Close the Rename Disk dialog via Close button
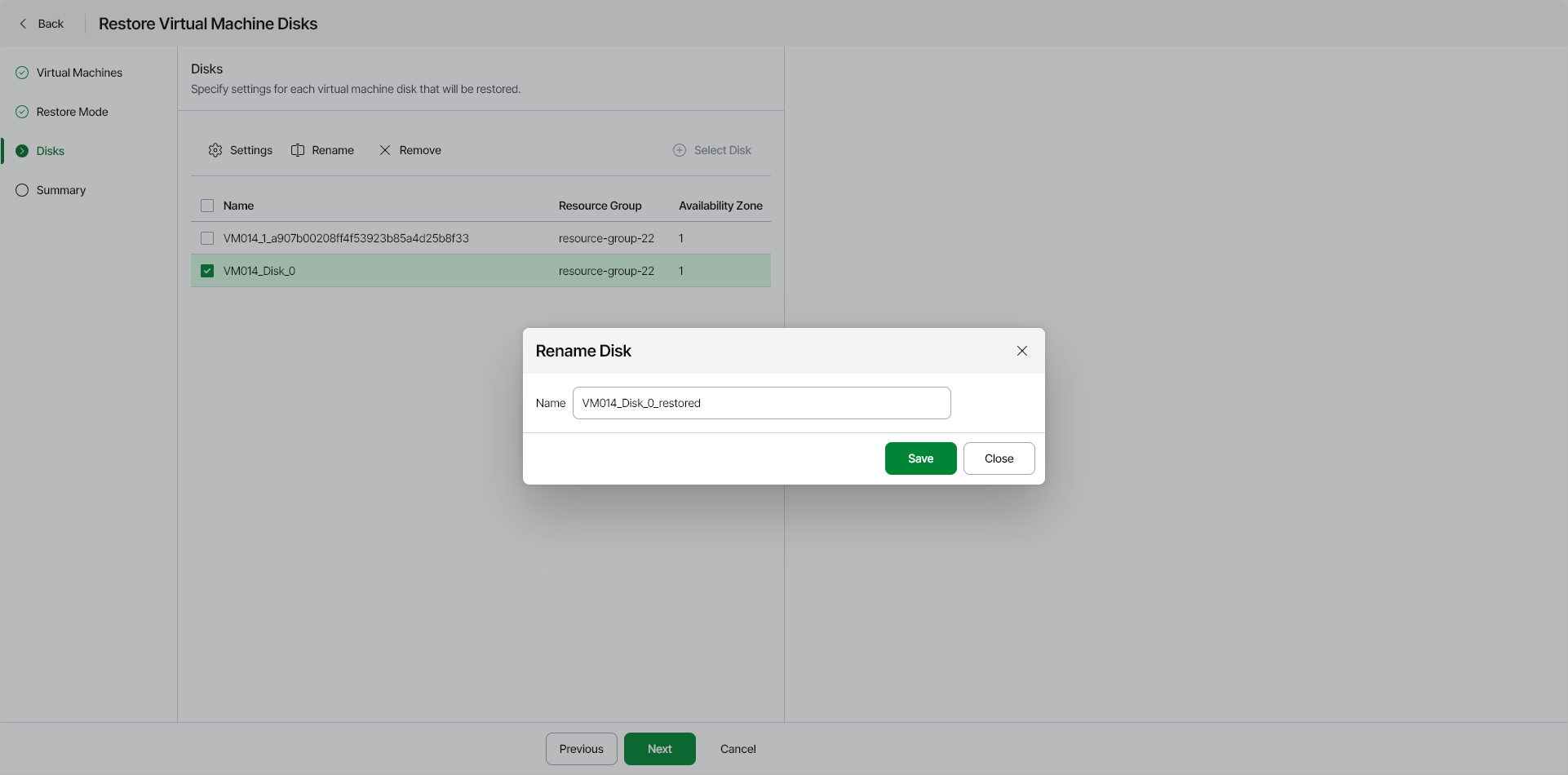The image size is (1568, 775). (999, 458)
